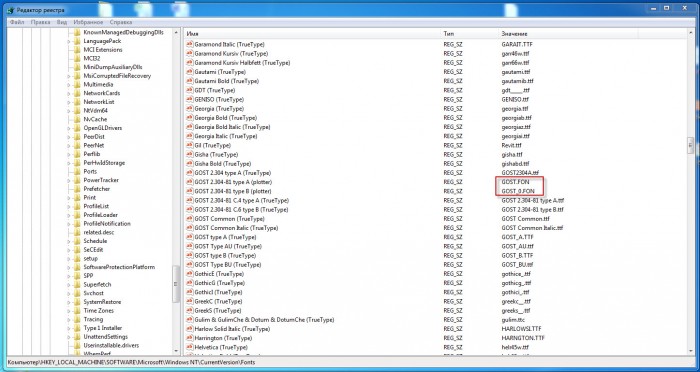Click the tree pane scroll down arrow
Viewport: 700px width, 372px height.
[176, 351]
